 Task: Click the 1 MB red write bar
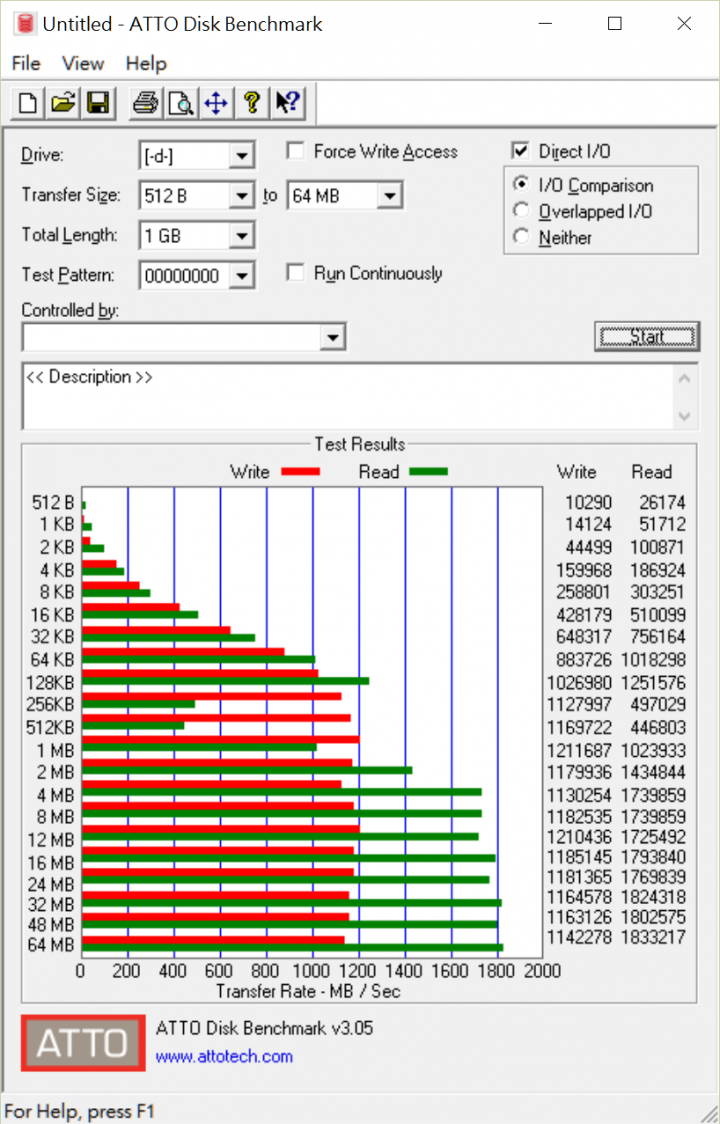(221, 740)
